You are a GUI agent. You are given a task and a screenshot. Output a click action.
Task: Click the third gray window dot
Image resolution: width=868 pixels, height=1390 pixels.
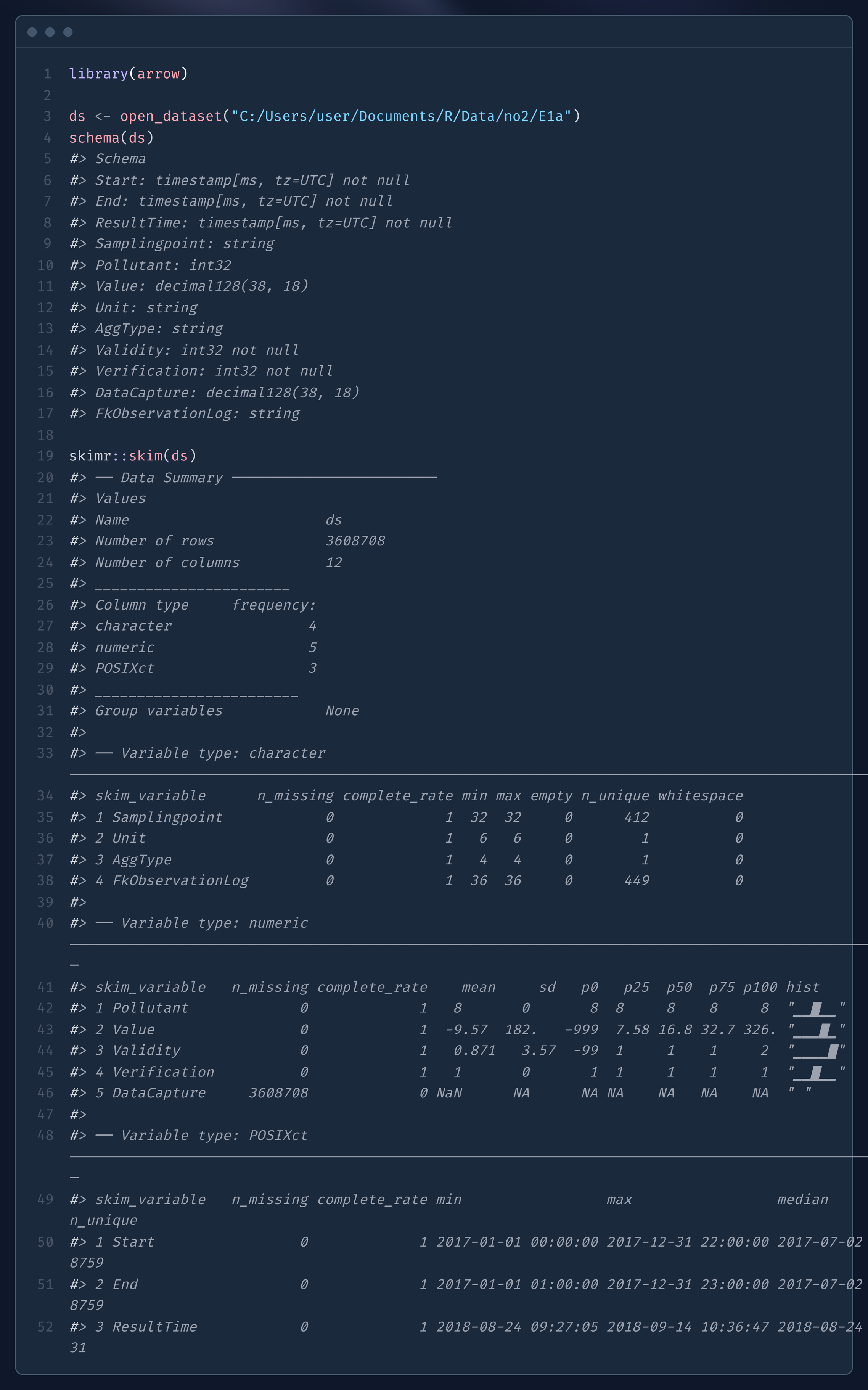click(68, 32)
